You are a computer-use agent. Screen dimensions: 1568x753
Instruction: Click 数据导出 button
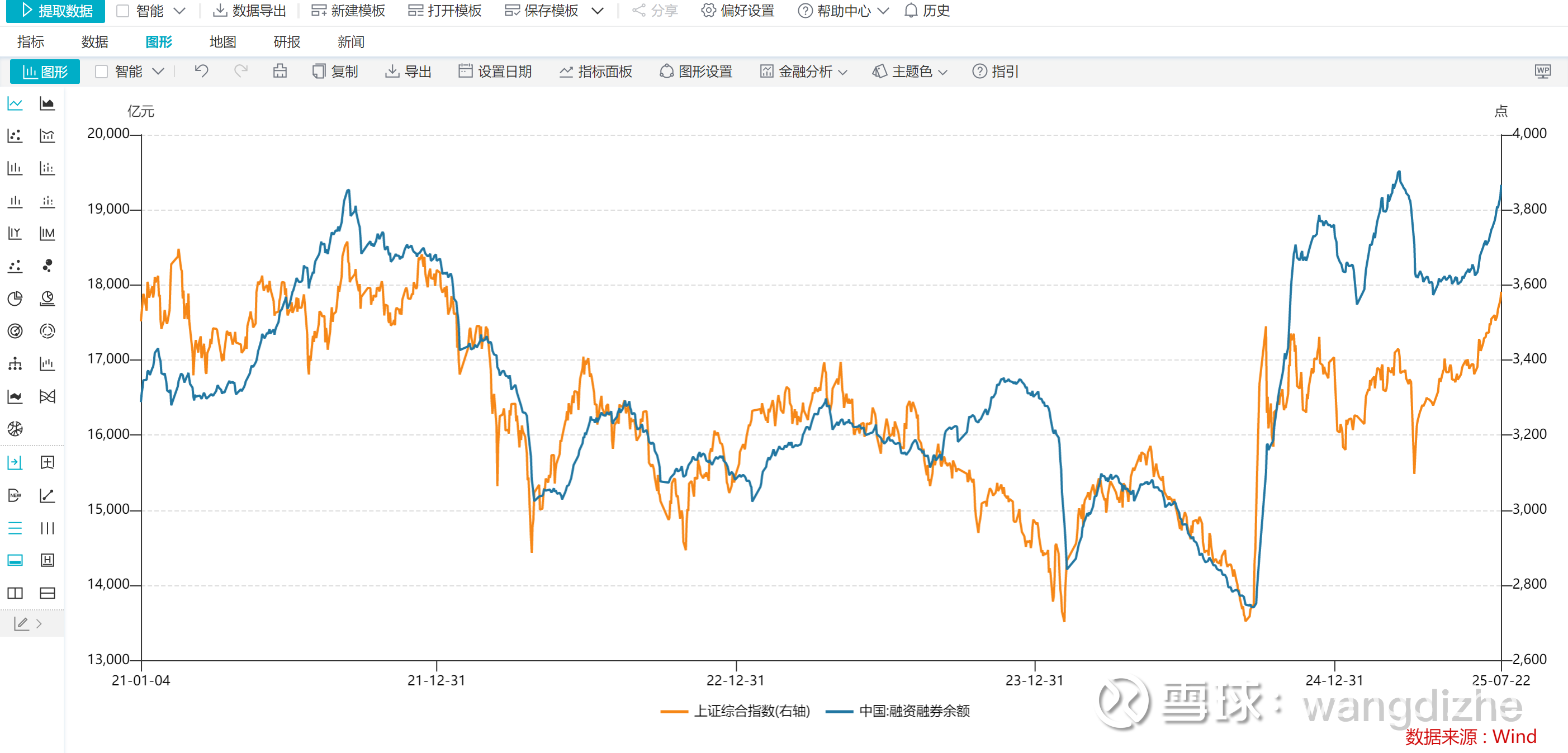pyautogui.click(x=249, y=11)
